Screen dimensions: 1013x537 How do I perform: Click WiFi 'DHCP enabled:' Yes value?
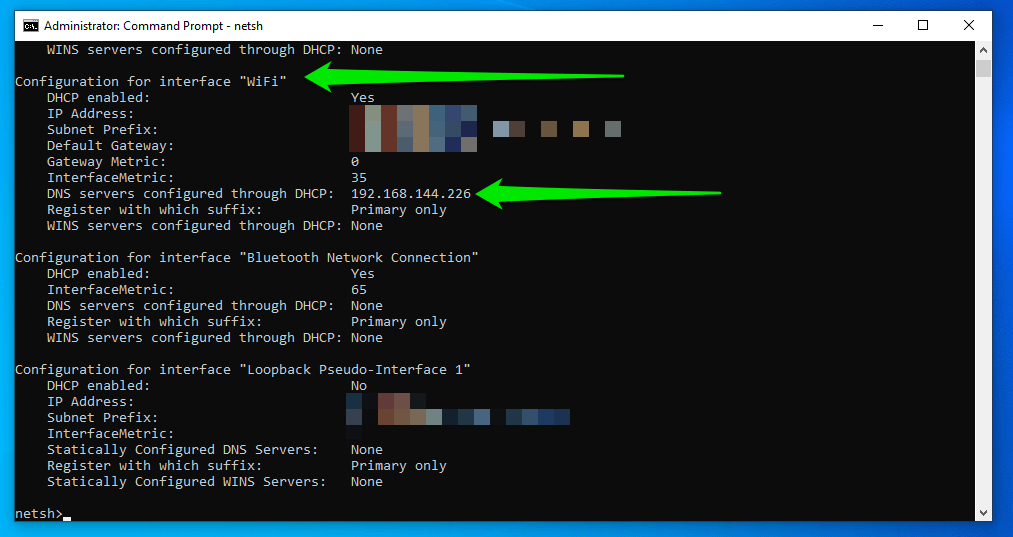[362, 98]
